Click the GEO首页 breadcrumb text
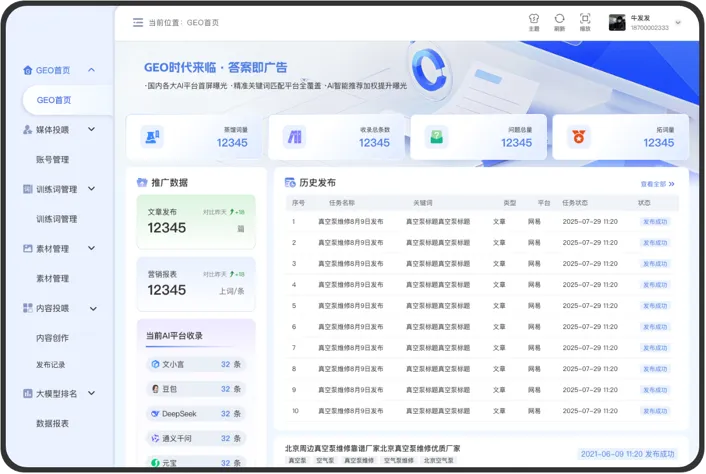 [x=203, y=23]
